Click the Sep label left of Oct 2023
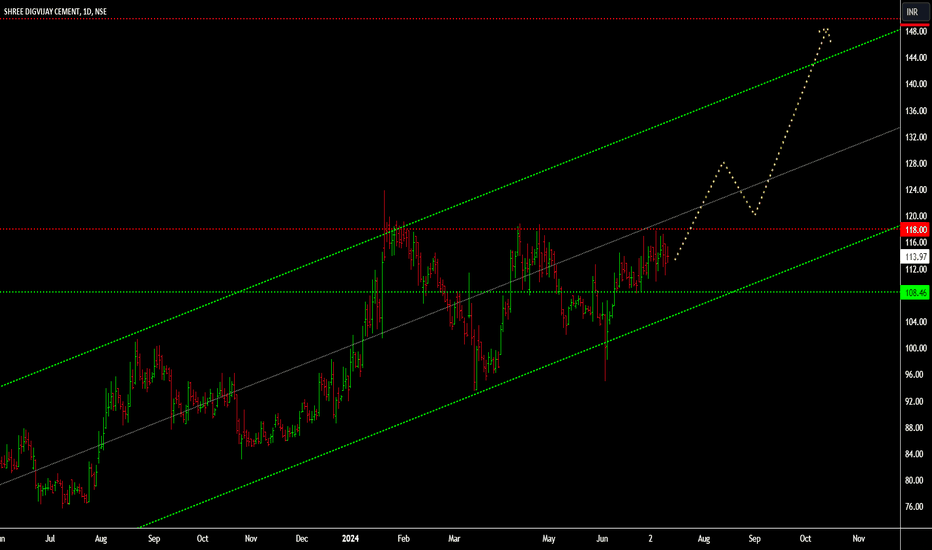The image size is (932, 550). [154, 539]
